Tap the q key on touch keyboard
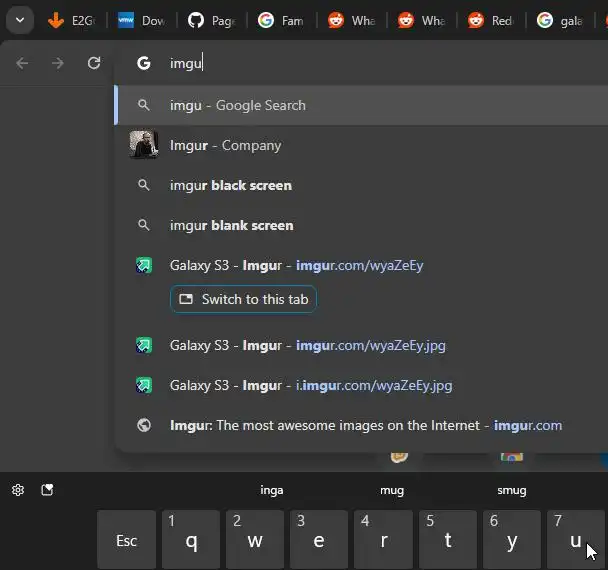608x570 pixels. [191, 540]
